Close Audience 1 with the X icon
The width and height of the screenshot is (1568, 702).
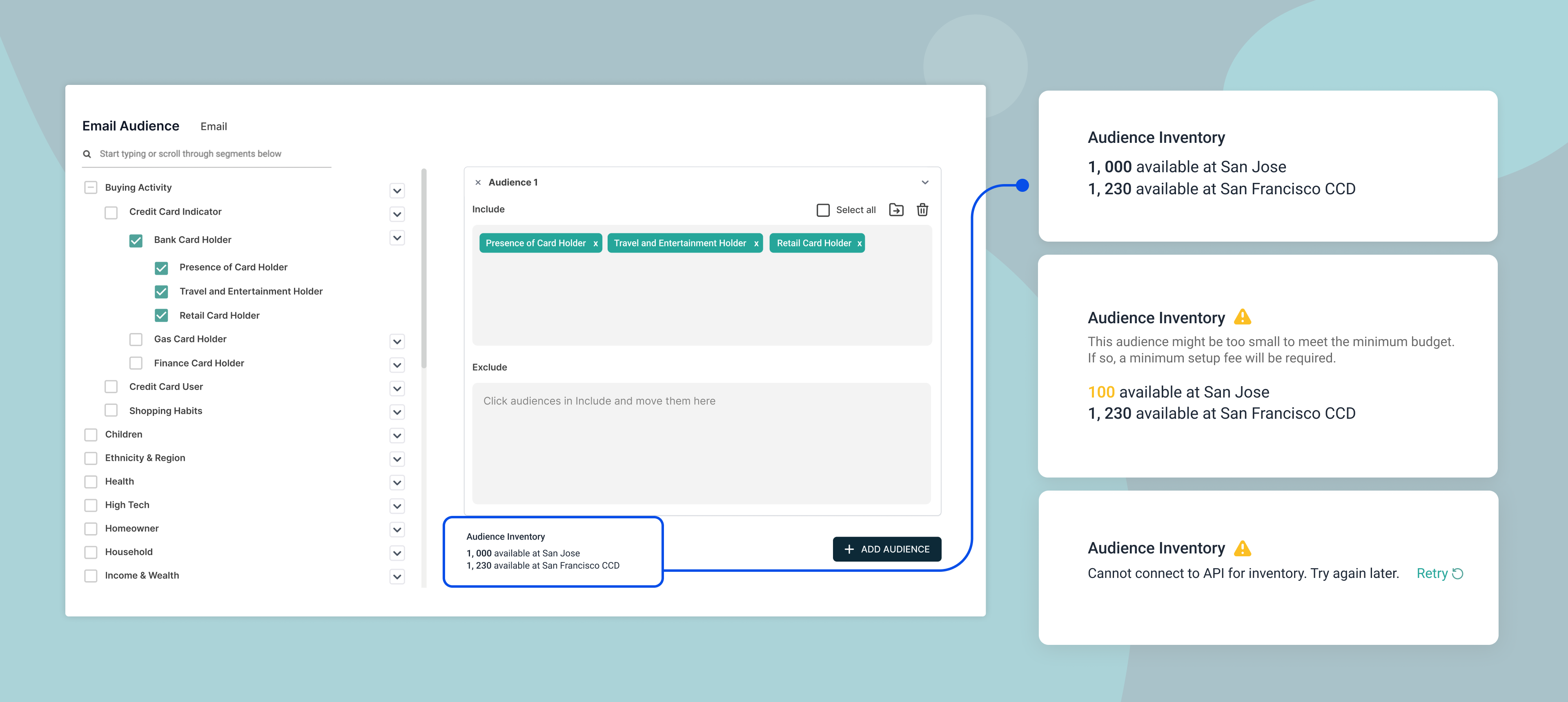coord(478,182)
